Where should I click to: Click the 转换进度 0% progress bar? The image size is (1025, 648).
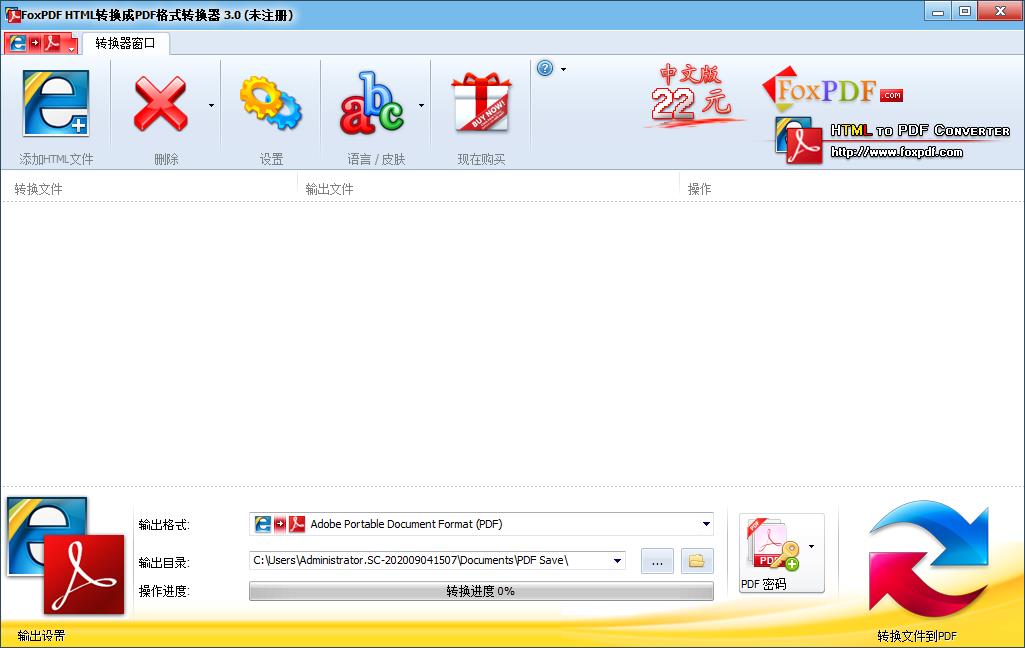pyautogui.click(x=481, y=591)
